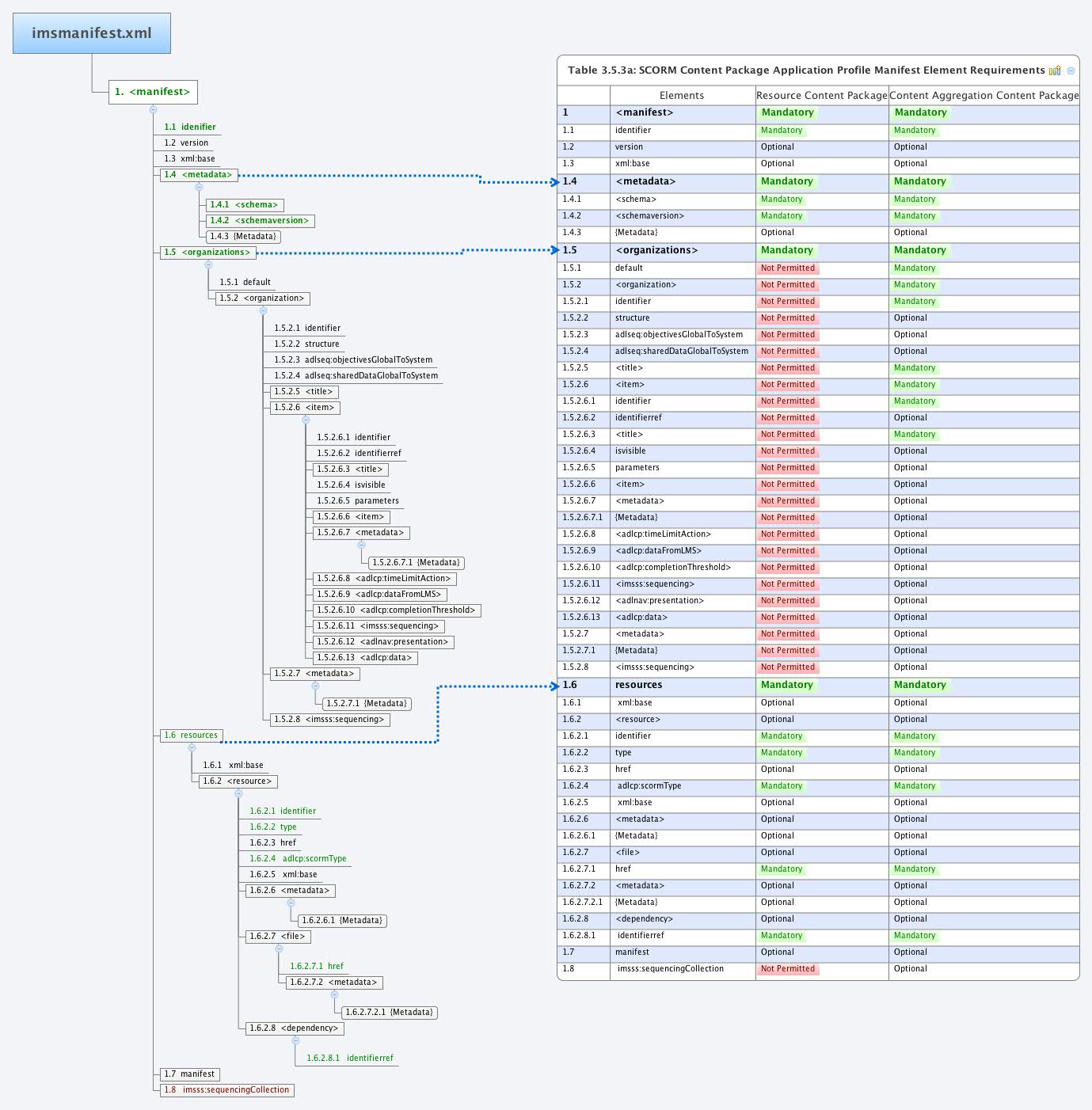The width and height of the screenshot is (1092, 1110).
Task: Collapse the 1.5 <organizations> subtree
Action: click(209, 264)
